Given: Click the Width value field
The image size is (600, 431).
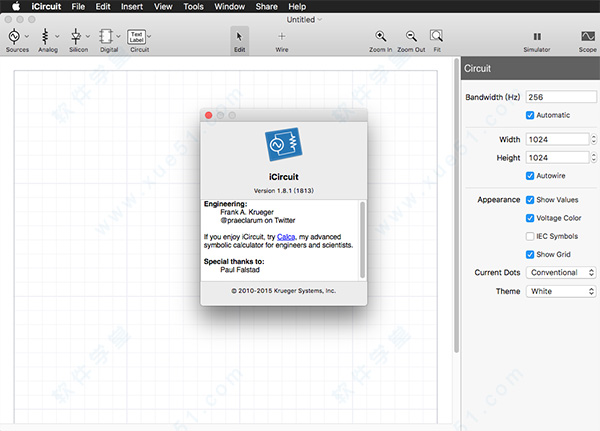Looking at the screenshot, I should coord(557,139).
